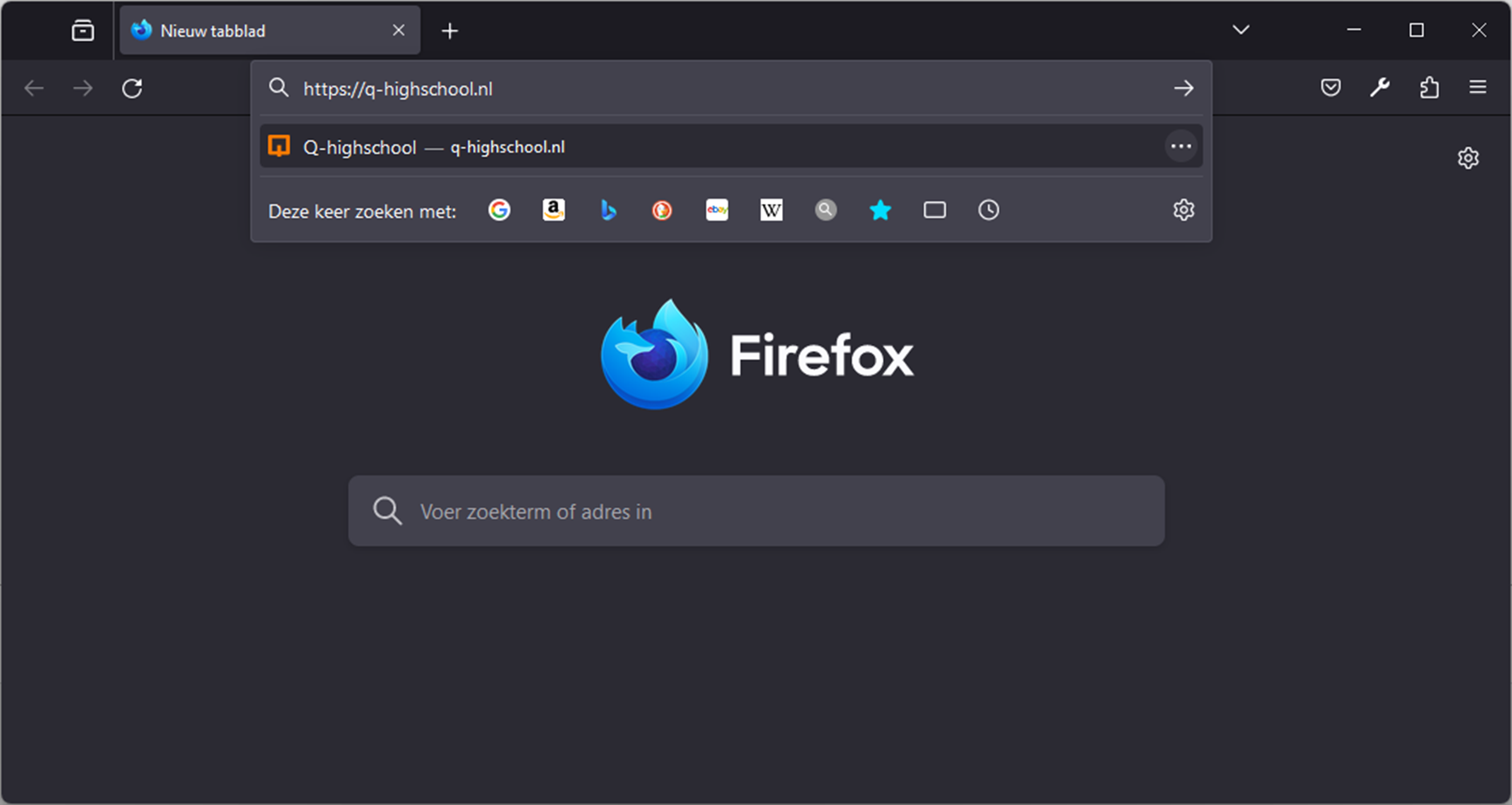Select the Q-highschool autocomplete suggestion
1512x805 pixels.
(x=610, y=146)
